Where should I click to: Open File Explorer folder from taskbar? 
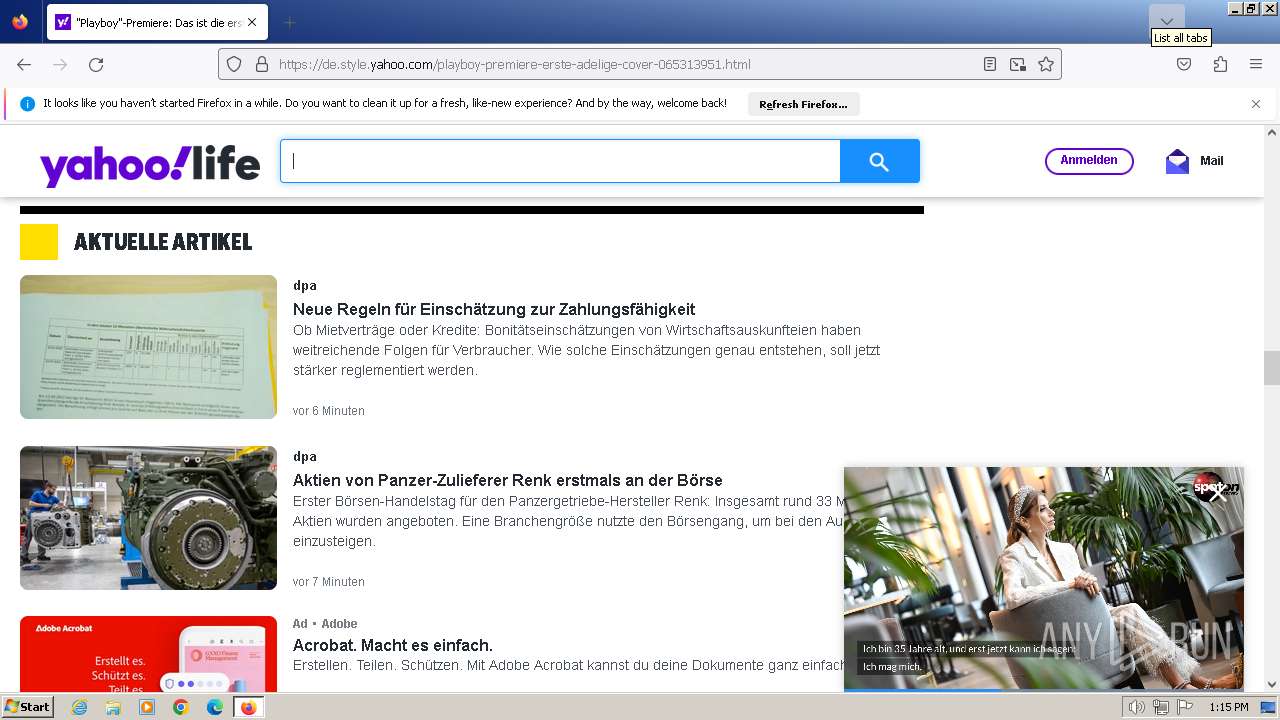[x=113, y=707]
